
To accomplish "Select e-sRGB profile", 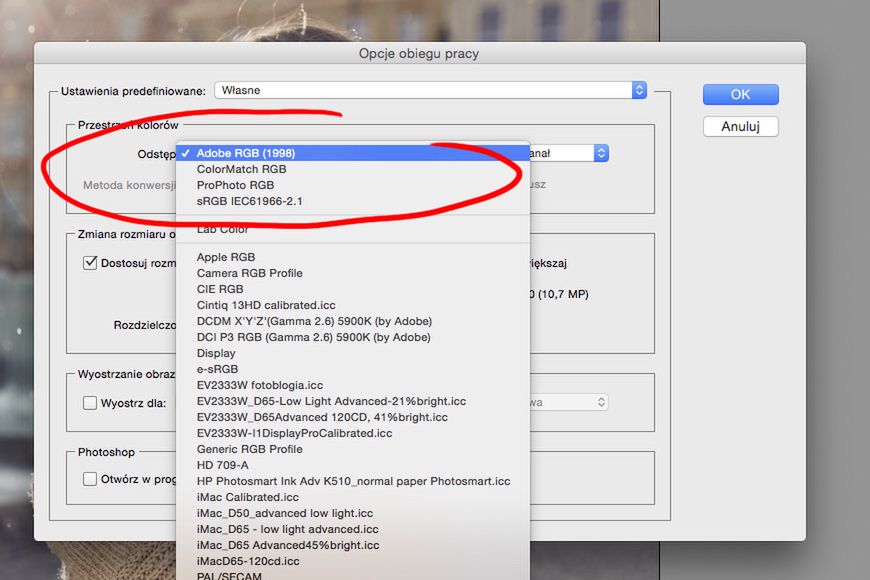I will [353, 369].
